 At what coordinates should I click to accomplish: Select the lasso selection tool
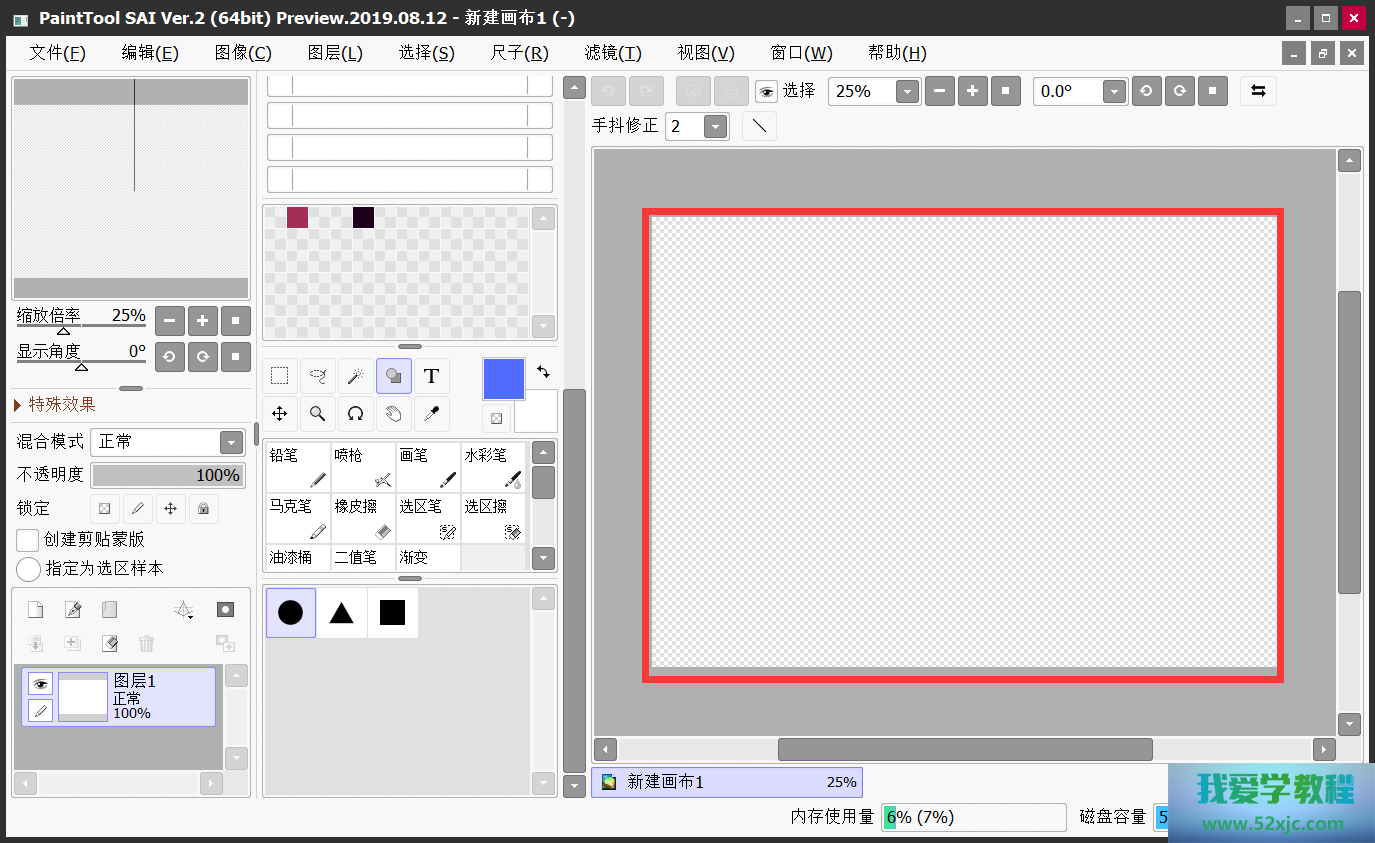tap(317, 376)
